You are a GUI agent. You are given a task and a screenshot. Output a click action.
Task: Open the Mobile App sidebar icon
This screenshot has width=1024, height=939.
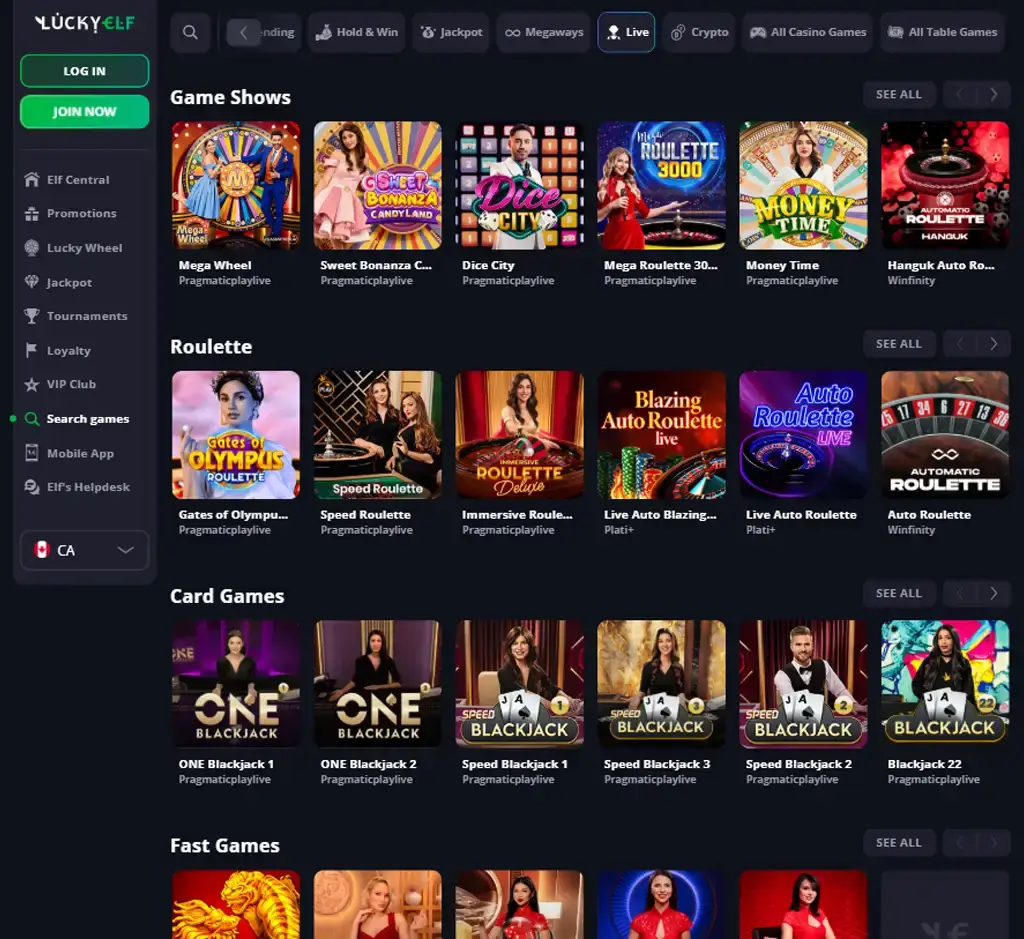(31, 453)
